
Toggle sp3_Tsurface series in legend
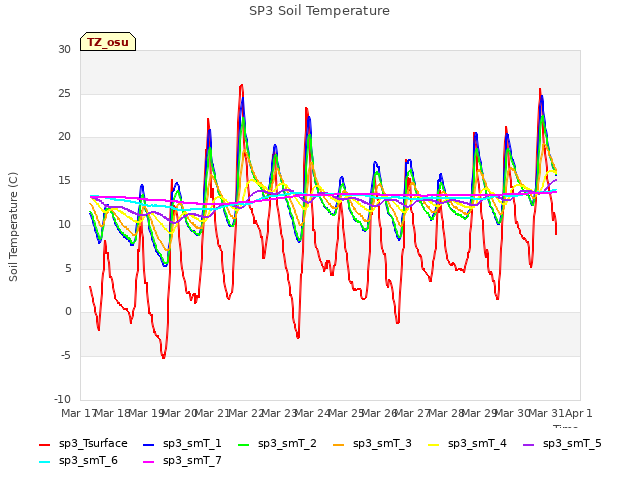(83, 443)
